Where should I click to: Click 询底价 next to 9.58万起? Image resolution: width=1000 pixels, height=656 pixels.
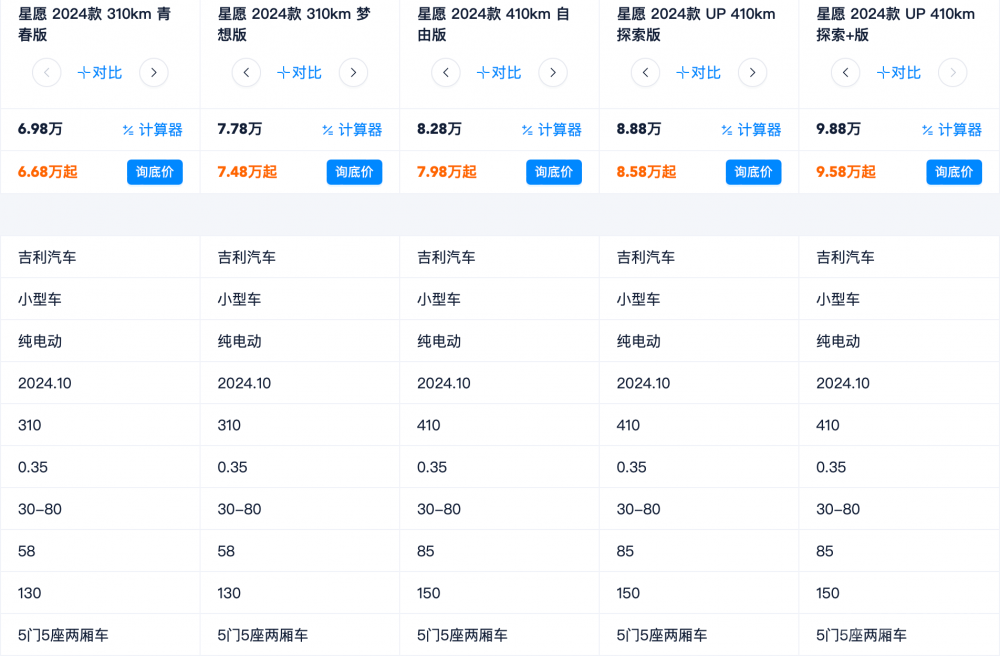[x=954, y=172]
